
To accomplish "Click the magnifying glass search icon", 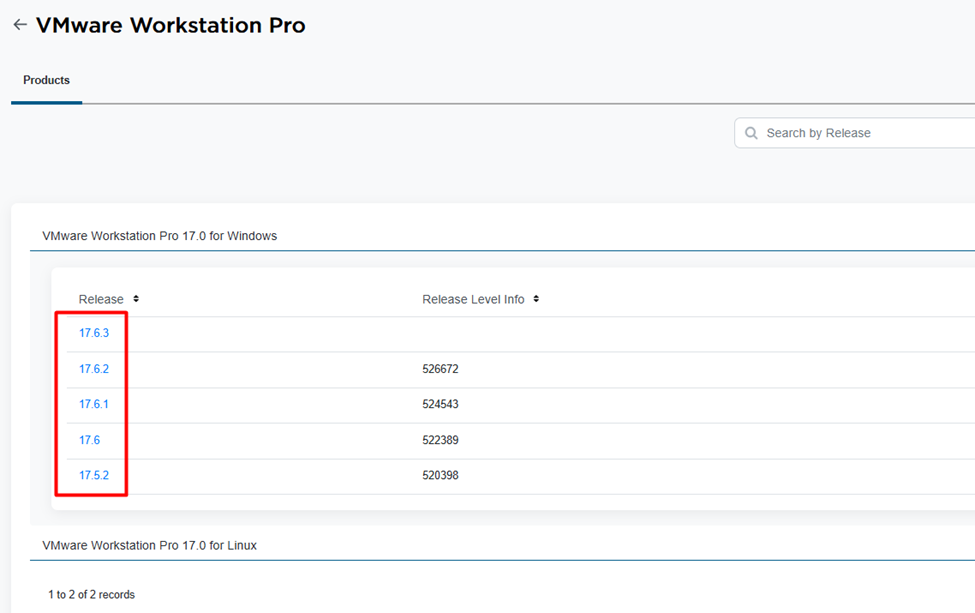I will (751, 133).
